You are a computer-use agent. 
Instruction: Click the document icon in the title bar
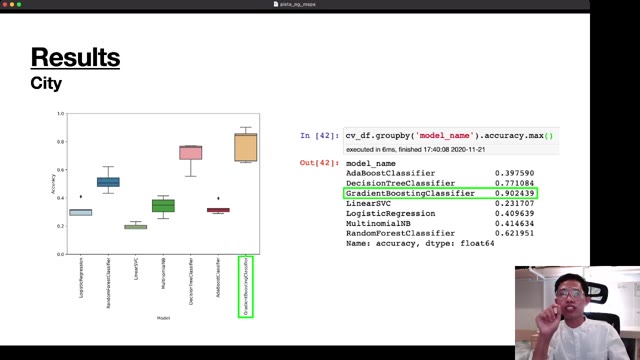click(276, 4)
